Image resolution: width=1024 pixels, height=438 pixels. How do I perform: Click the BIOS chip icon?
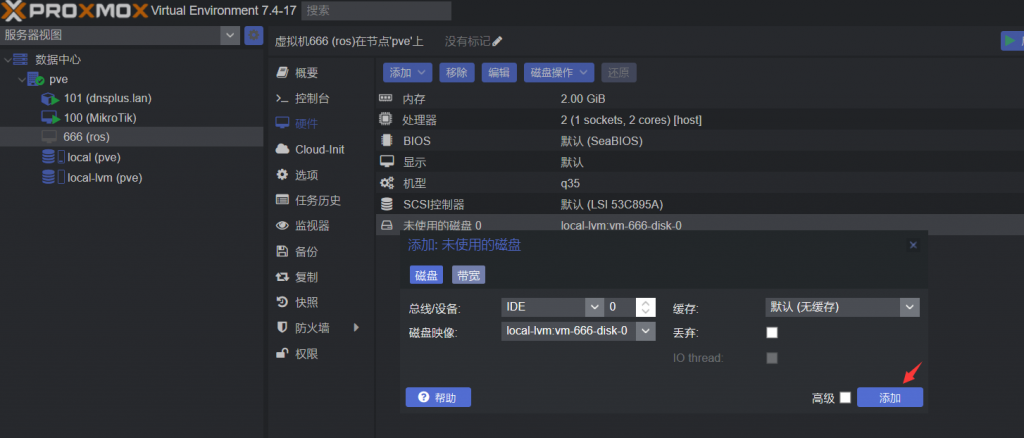coord(386,140)
